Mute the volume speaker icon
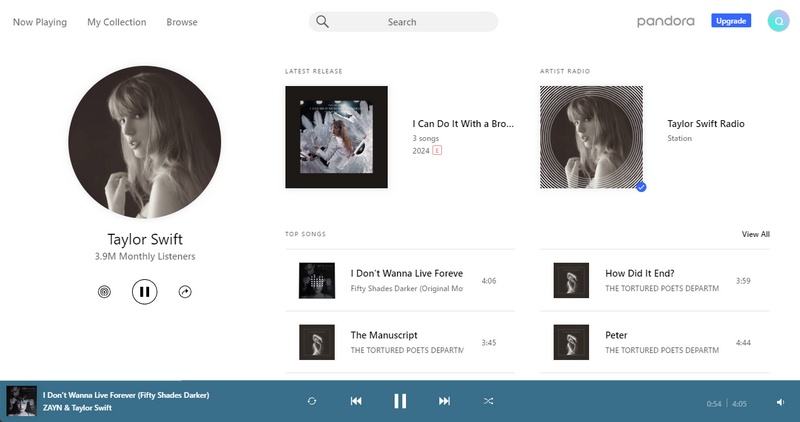 point(780,402)
